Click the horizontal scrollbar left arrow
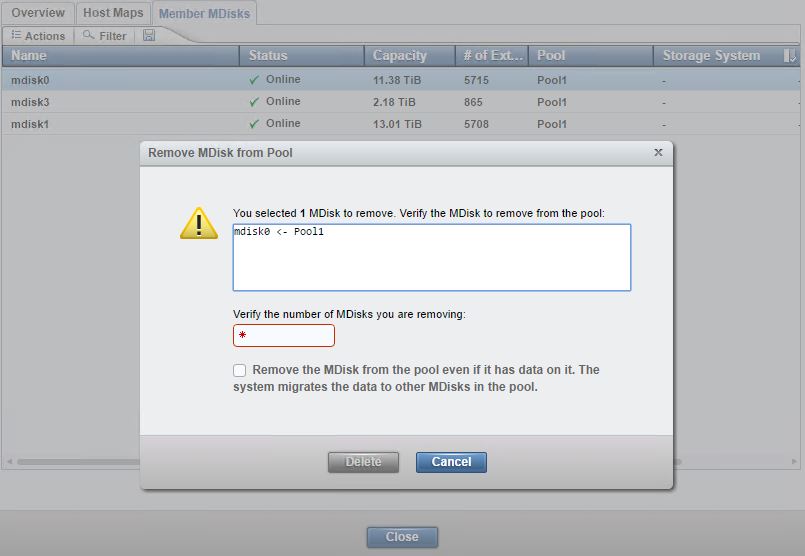Viewport: 805px width, 556px height. pos(9,462)
